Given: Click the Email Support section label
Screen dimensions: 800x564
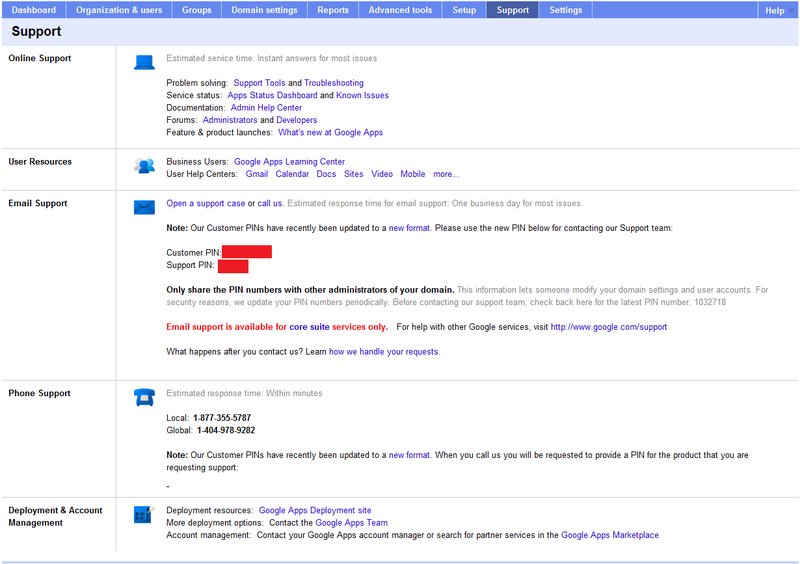Looking at the screenshot, I should pos(38,203).
